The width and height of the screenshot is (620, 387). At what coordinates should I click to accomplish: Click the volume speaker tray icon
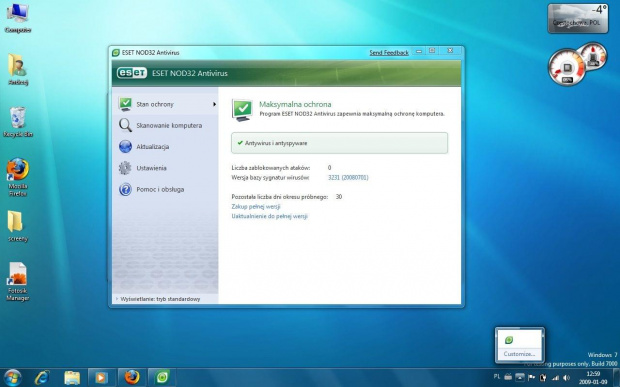coord(566,378)
